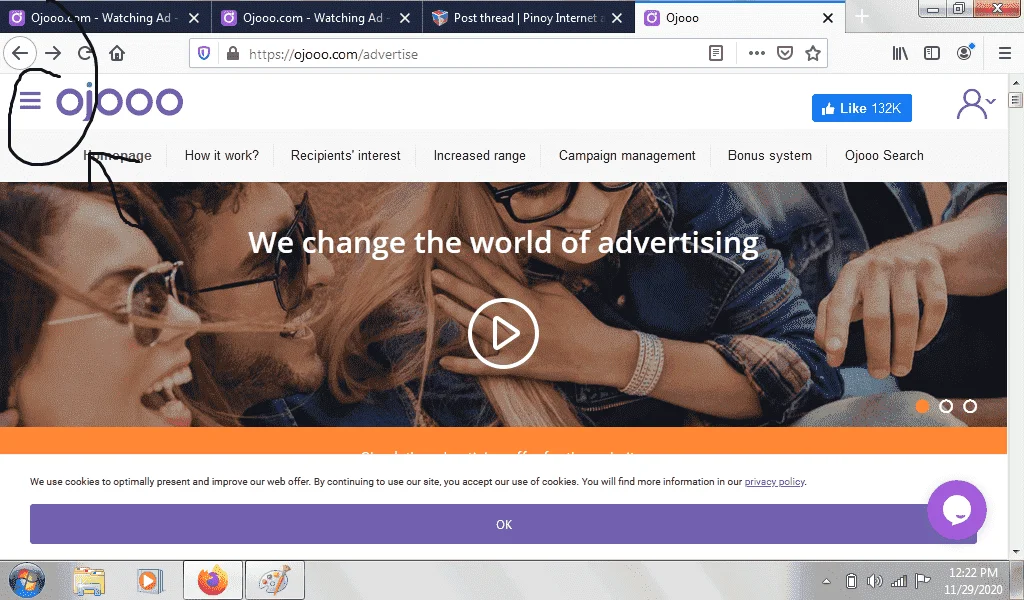Show site security padlock information

click(232, 54)
